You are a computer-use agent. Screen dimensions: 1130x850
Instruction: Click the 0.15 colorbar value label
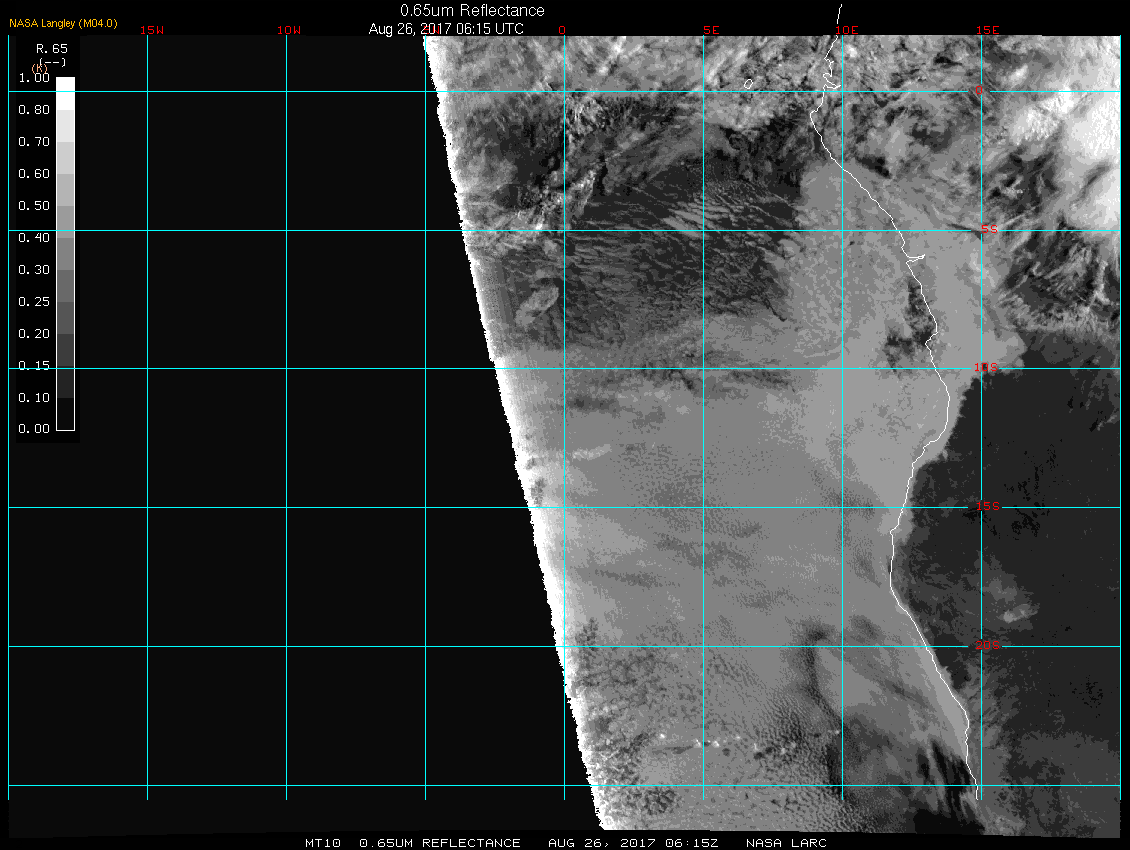34,366
